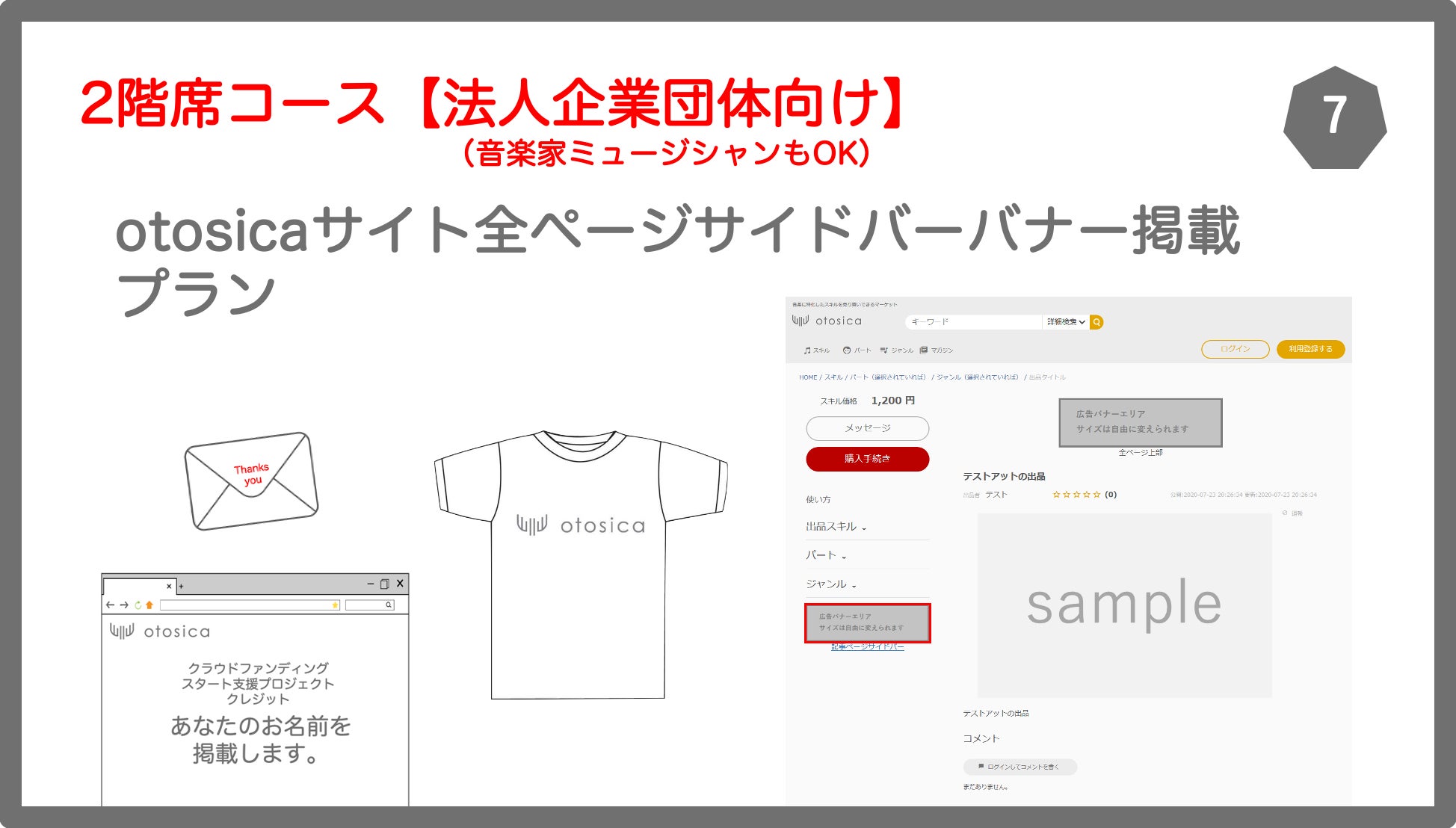Viewport: 1456px width, 828px height.
Task: Expand the パート sidebar section
Action: tap(825, 555)
